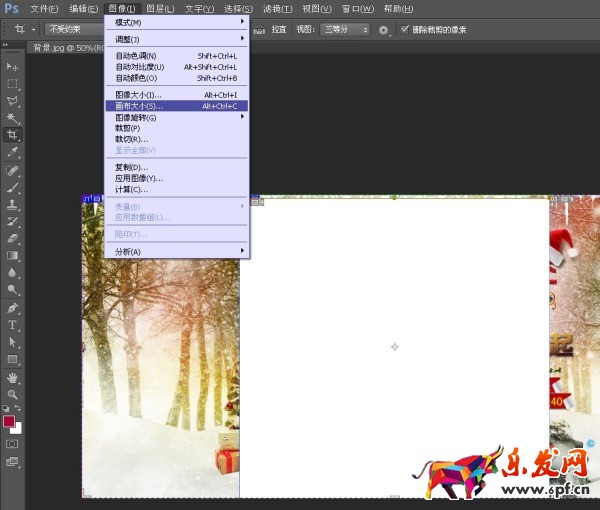Select the Hand tool
Image resolution: width=600 pixels, height=510 pixels.
click(x=13, y=378)
